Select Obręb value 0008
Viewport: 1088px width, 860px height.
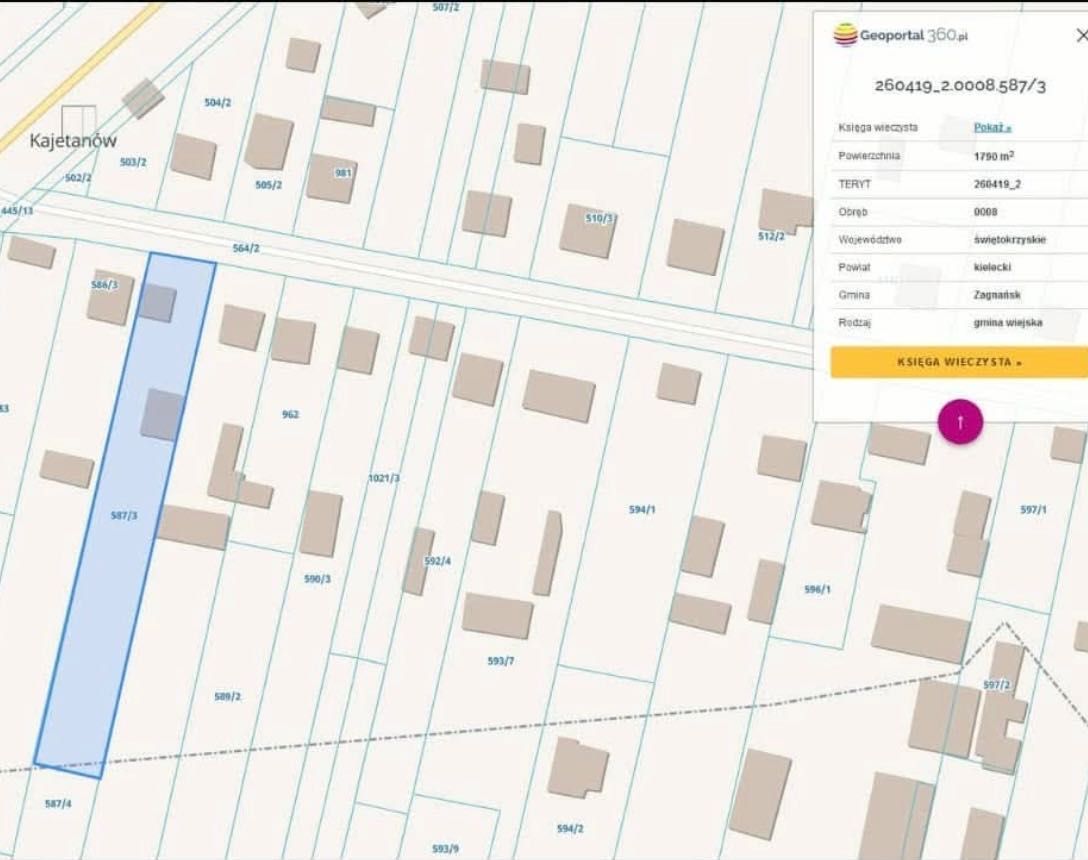(x=985, y=212)
